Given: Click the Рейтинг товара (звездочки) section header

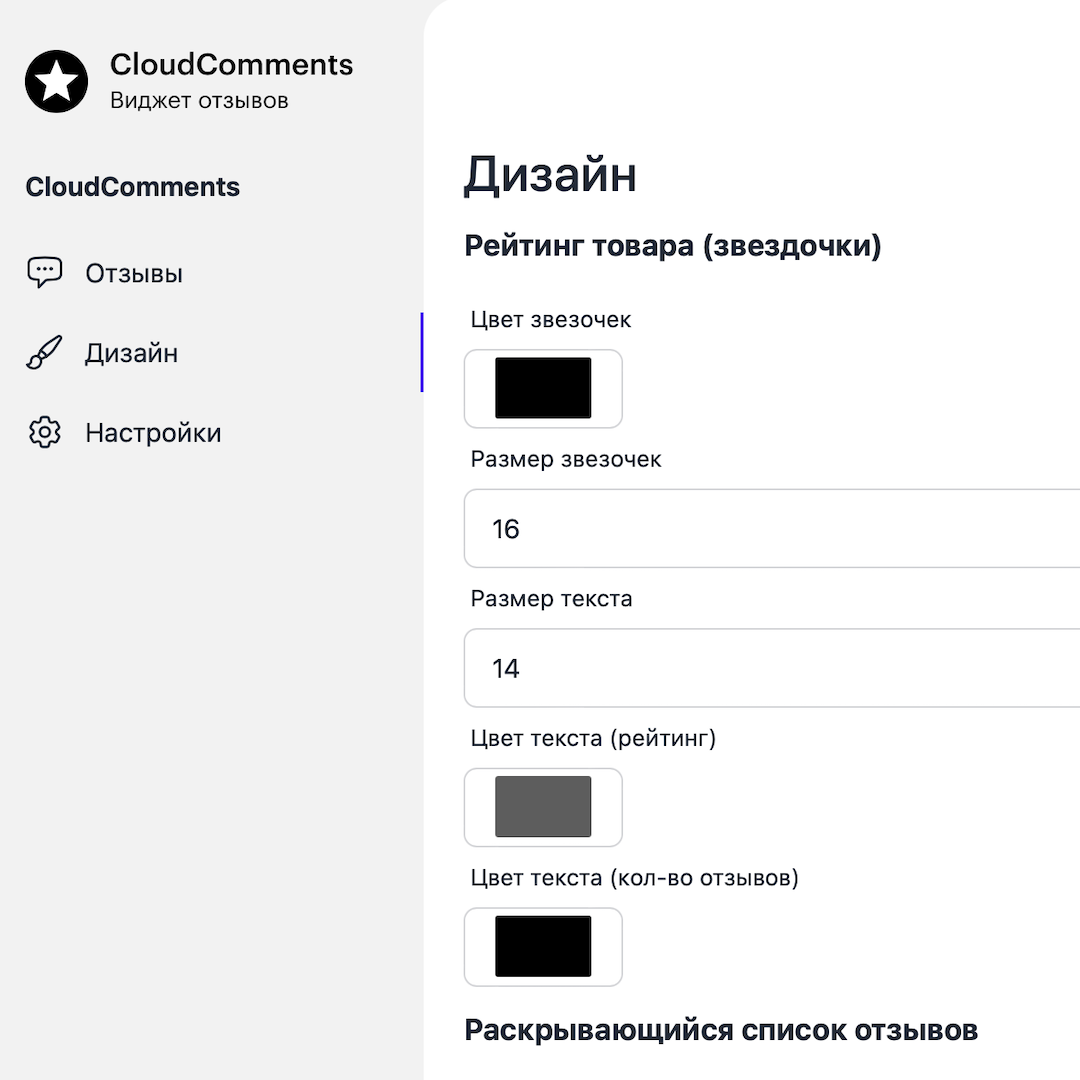Looking at the screenshot, I should pyautogui.click(x=671, y=245).
